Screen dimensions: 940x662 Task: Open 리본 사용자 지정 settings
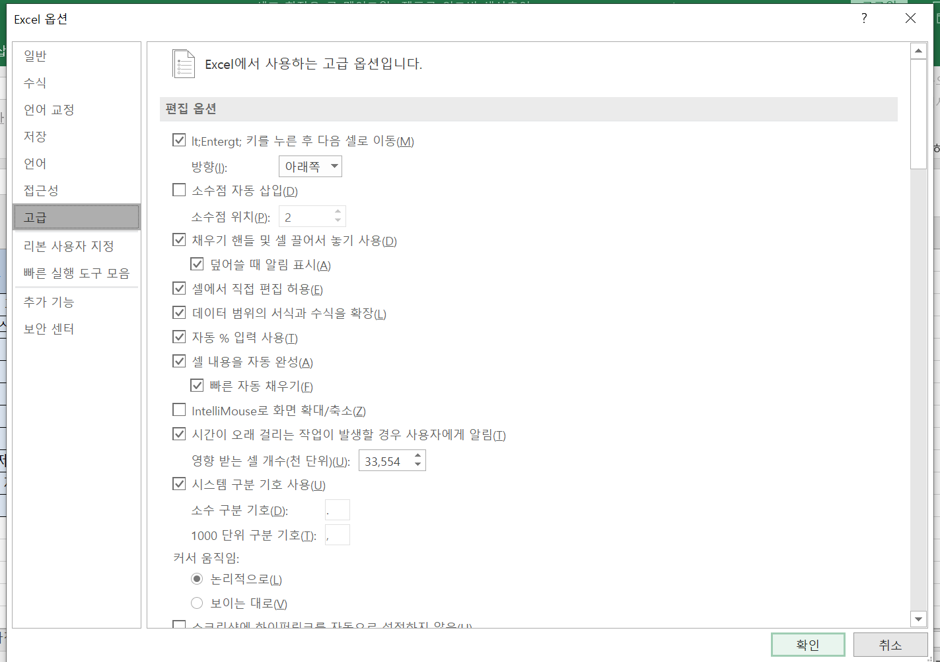(76, 246)
